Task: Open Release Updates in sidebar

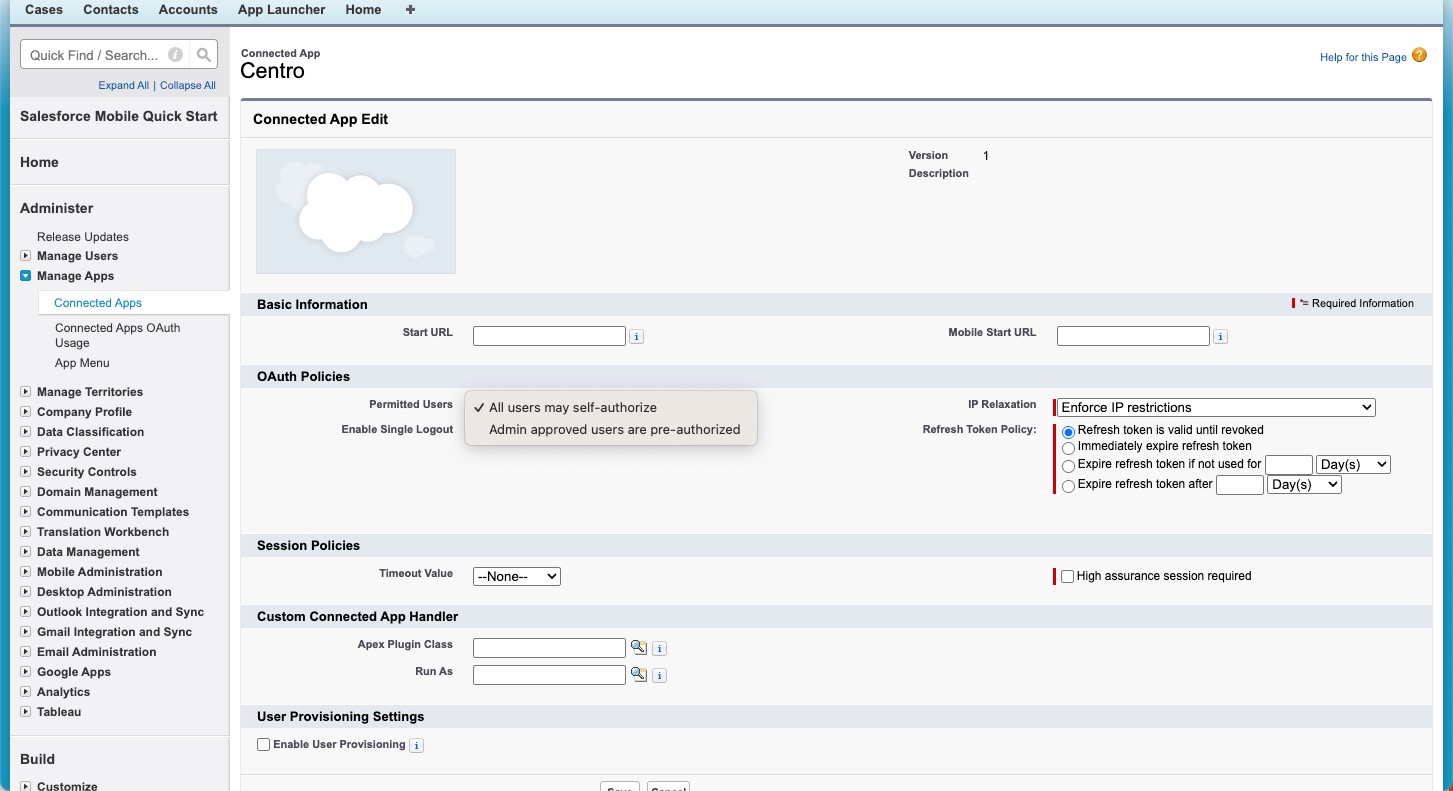Action: tap(83, 237)
